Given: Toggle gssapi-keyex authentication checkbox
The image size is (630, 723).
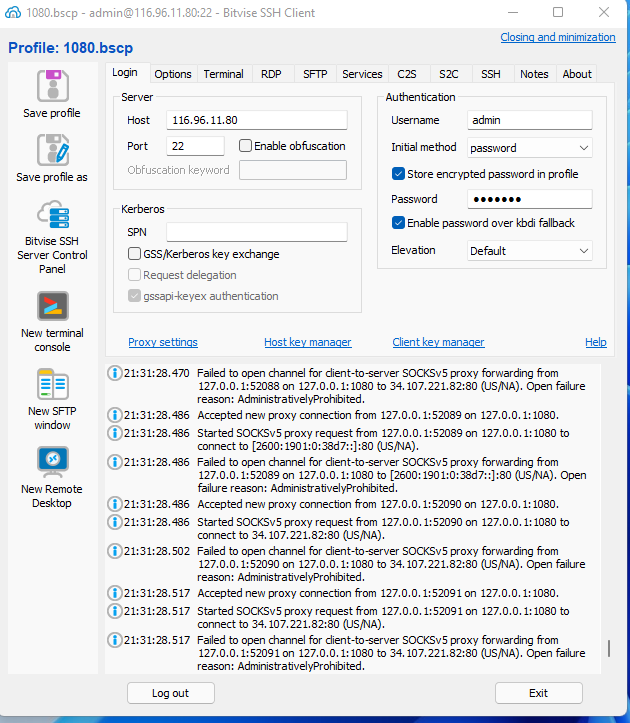Looking at the screenshot, I should click(x=134, y=296).
